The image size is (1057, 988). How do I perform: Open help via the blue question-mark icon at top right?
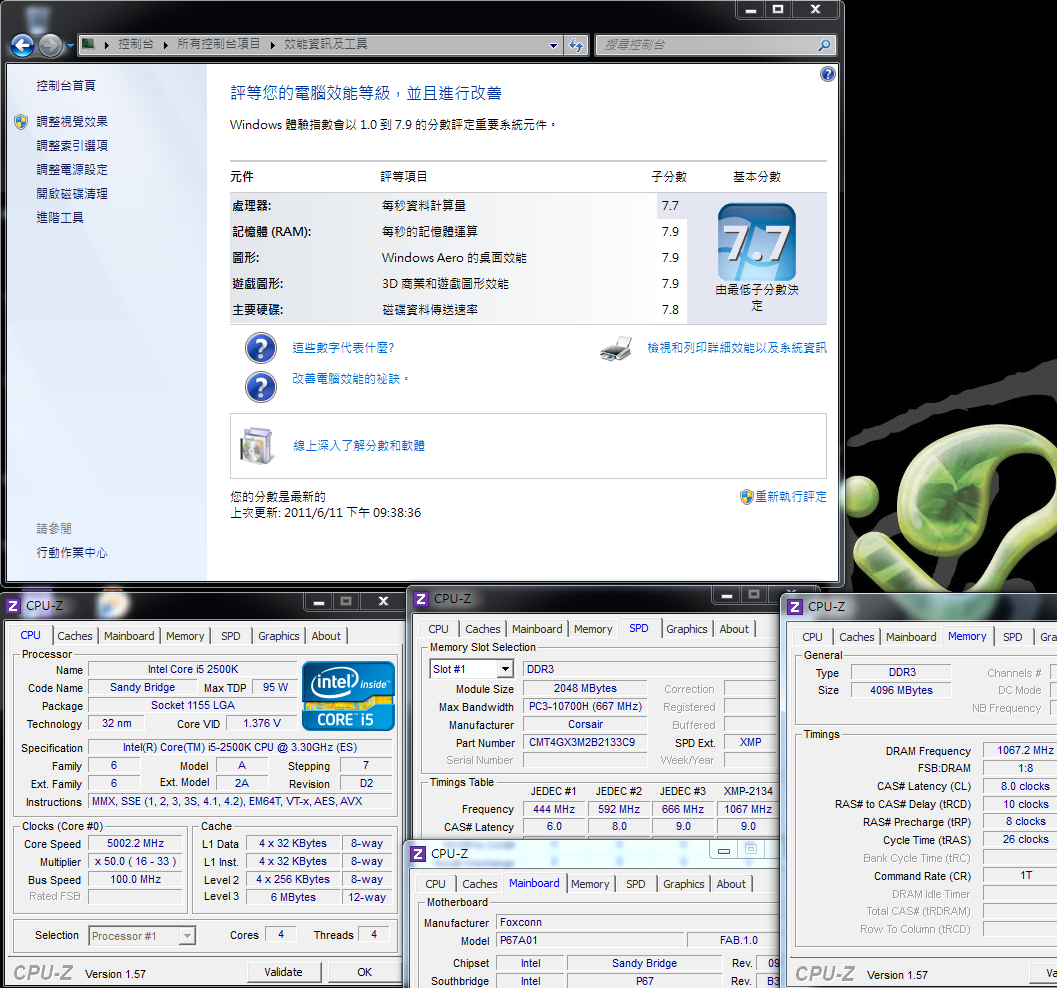coord(828,74)
